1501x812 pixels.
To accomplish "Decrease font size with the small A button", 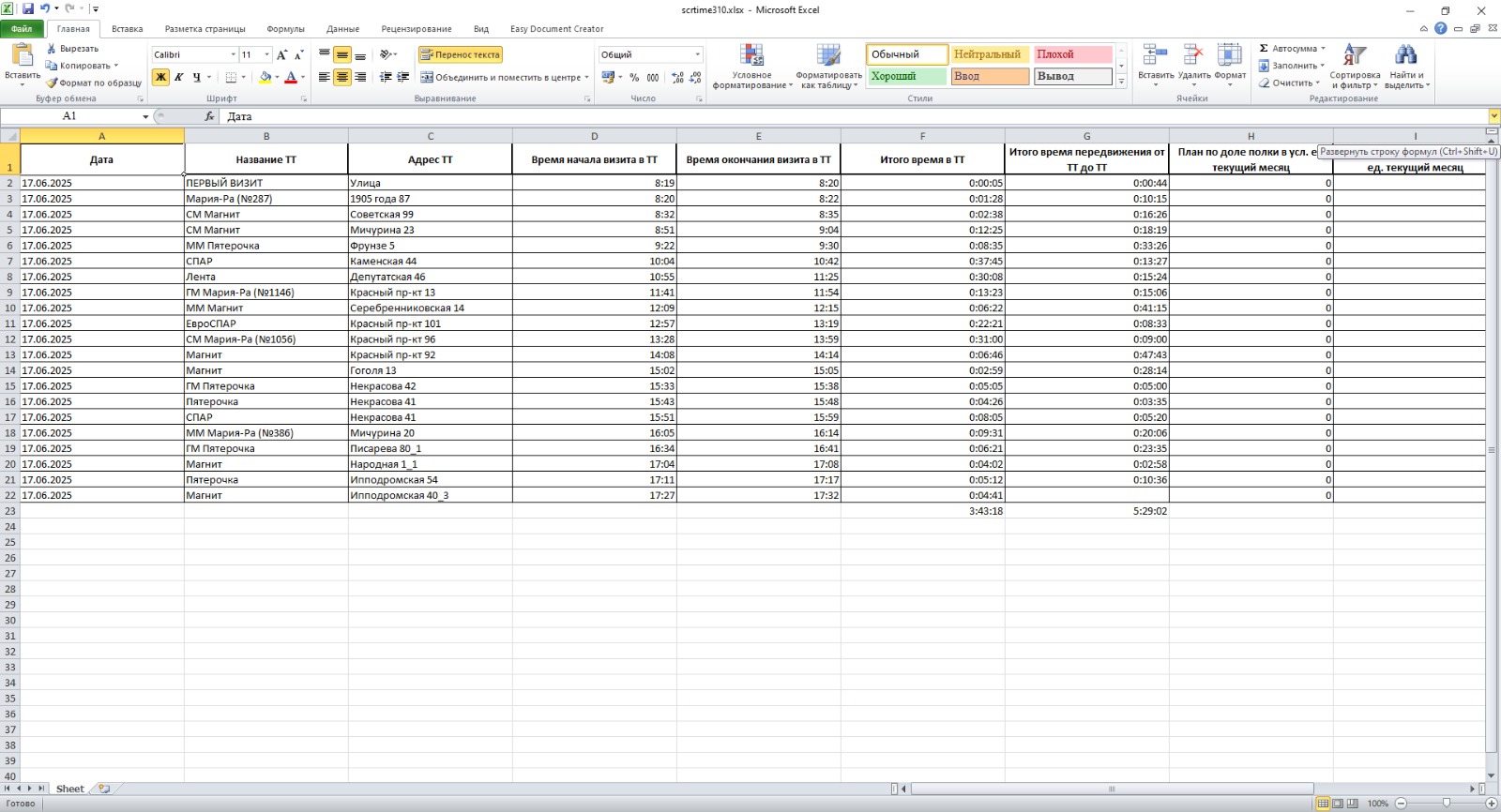I will point(299,54).
